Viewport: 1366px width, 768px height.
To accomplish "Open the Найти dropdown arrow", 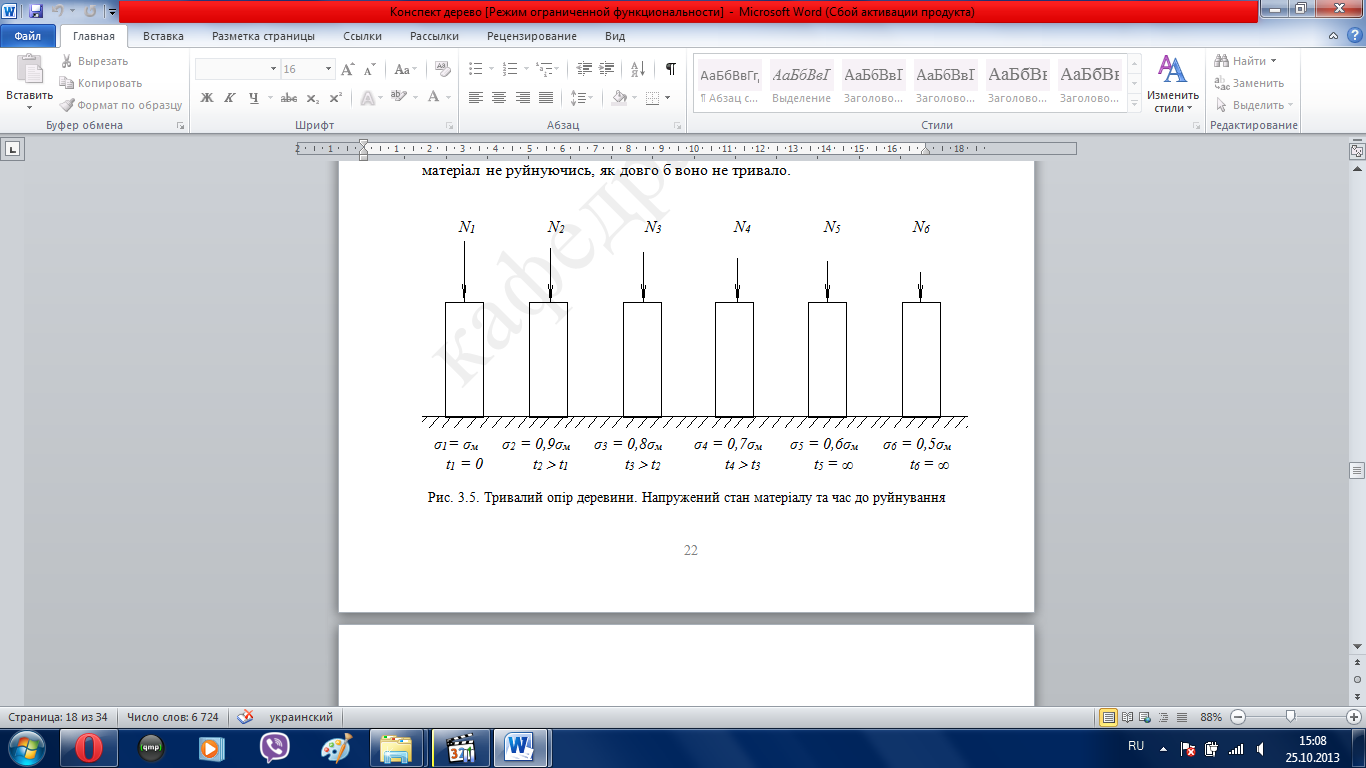I will click(1274, 62).
